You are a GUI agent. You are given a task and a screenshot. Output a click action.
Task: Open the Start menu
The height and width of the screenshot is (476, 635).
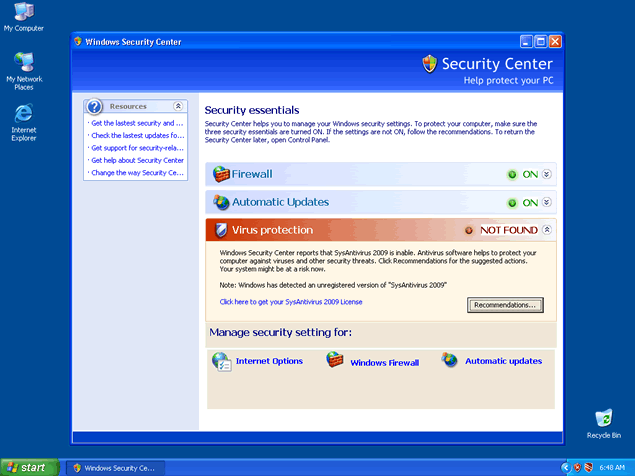tap(28, 467)
